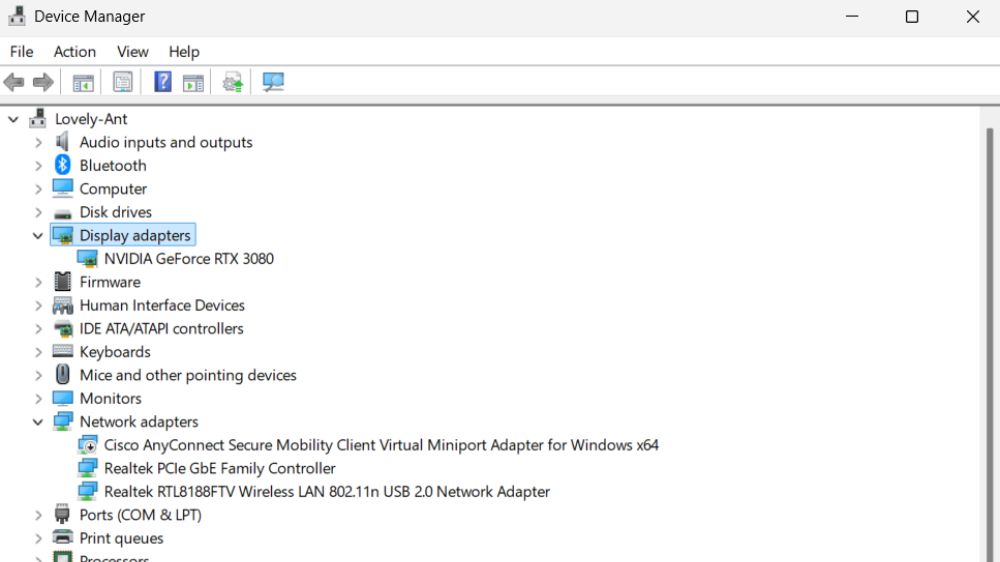Open the File menu

pos(22,52)
